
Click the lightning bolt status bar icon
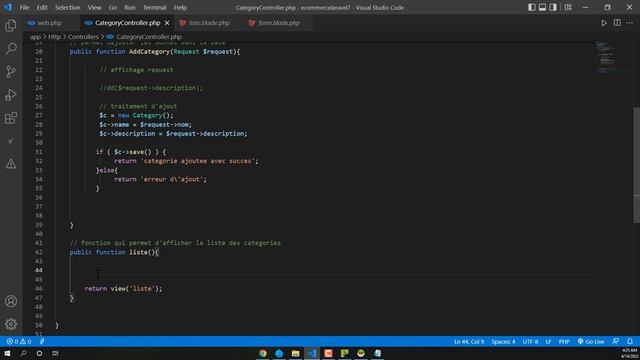(42, 341)
